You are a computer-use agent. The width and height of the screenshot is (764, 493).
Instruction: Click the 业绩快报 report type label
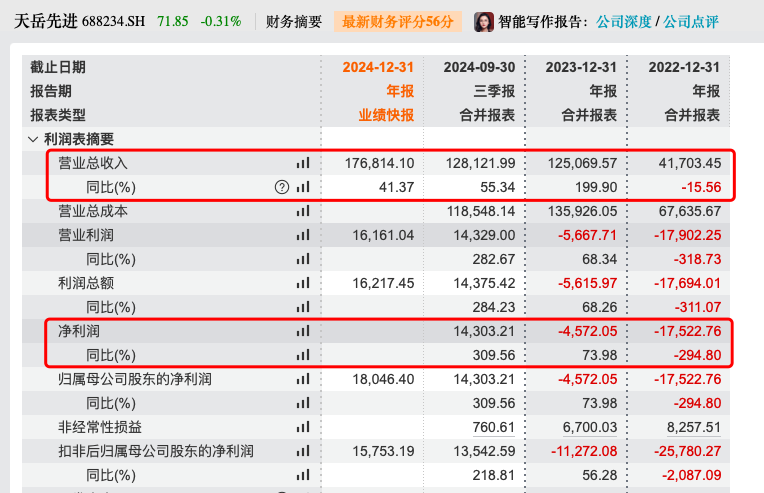[386, 115]
